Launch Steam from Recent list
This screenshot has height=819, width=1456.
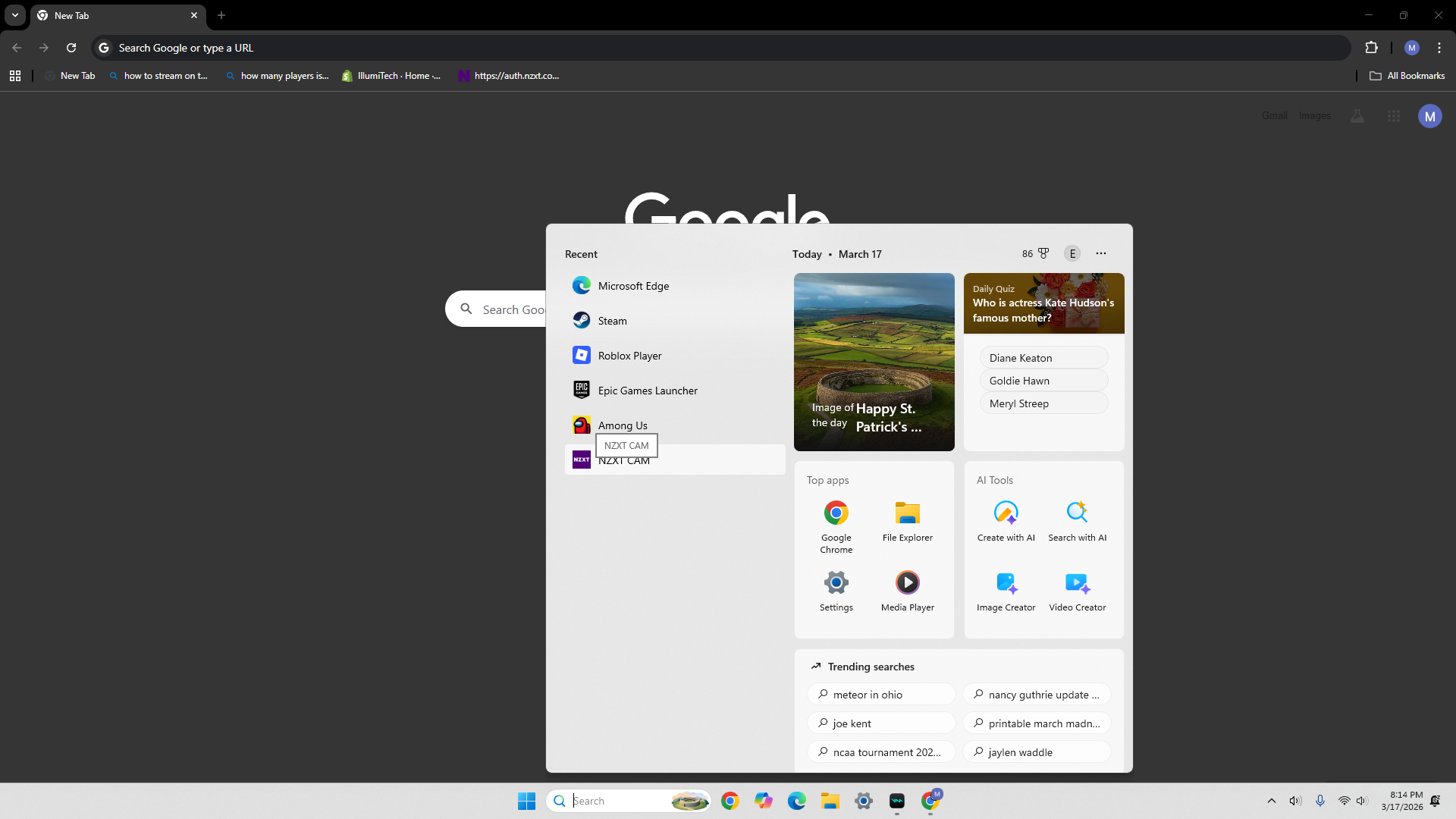coord(675,321)
